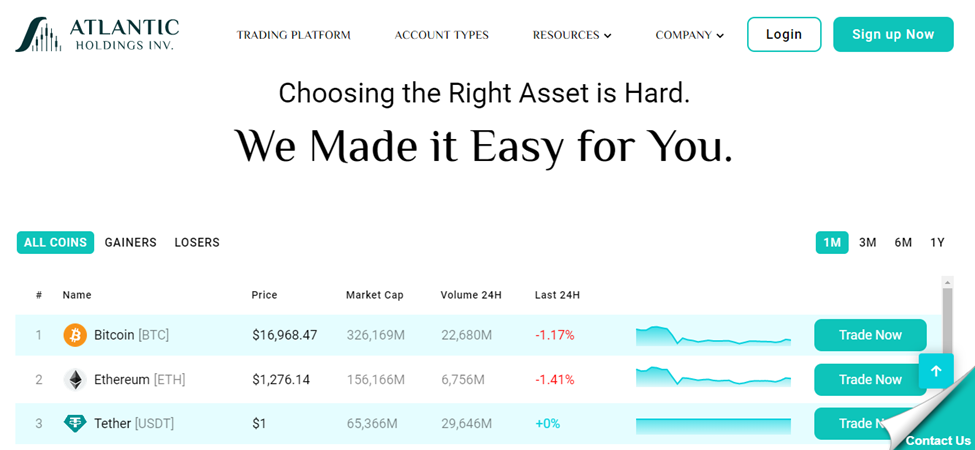975x450 pixels.
Task: Open the TRADING PLATFORM menu item
Action: pos(293,35)
